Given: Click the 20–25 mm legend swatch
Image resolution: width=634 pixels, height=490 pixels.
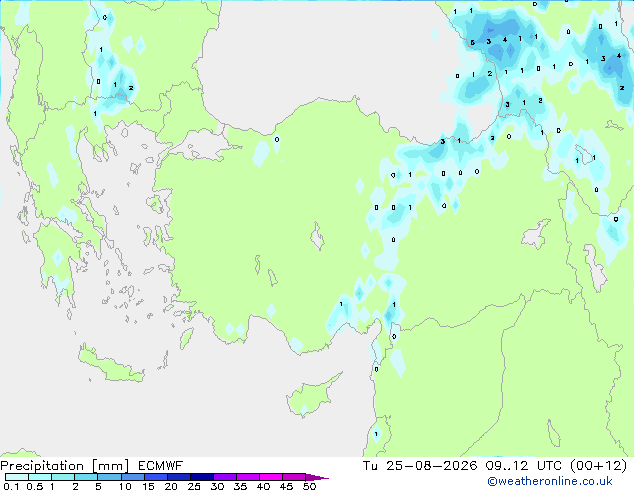Looking at the screenshot, I should click(178, 477).
